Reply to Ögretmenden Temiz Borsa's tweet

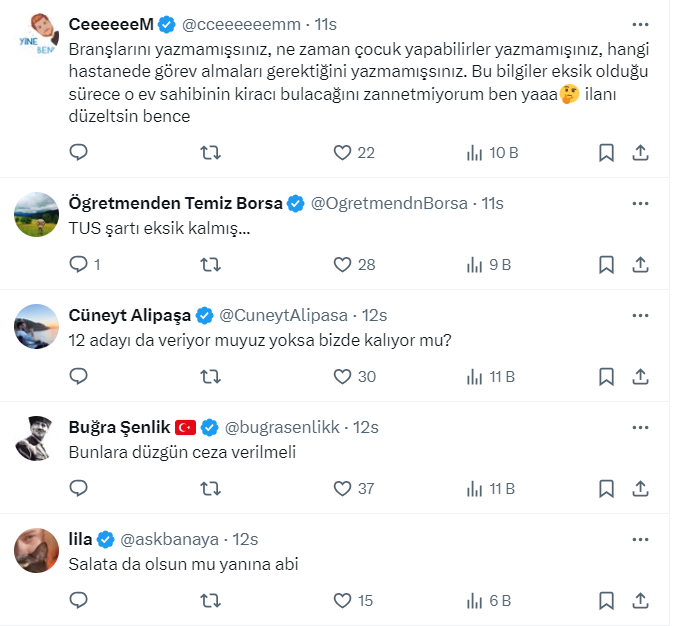(79, 265)
